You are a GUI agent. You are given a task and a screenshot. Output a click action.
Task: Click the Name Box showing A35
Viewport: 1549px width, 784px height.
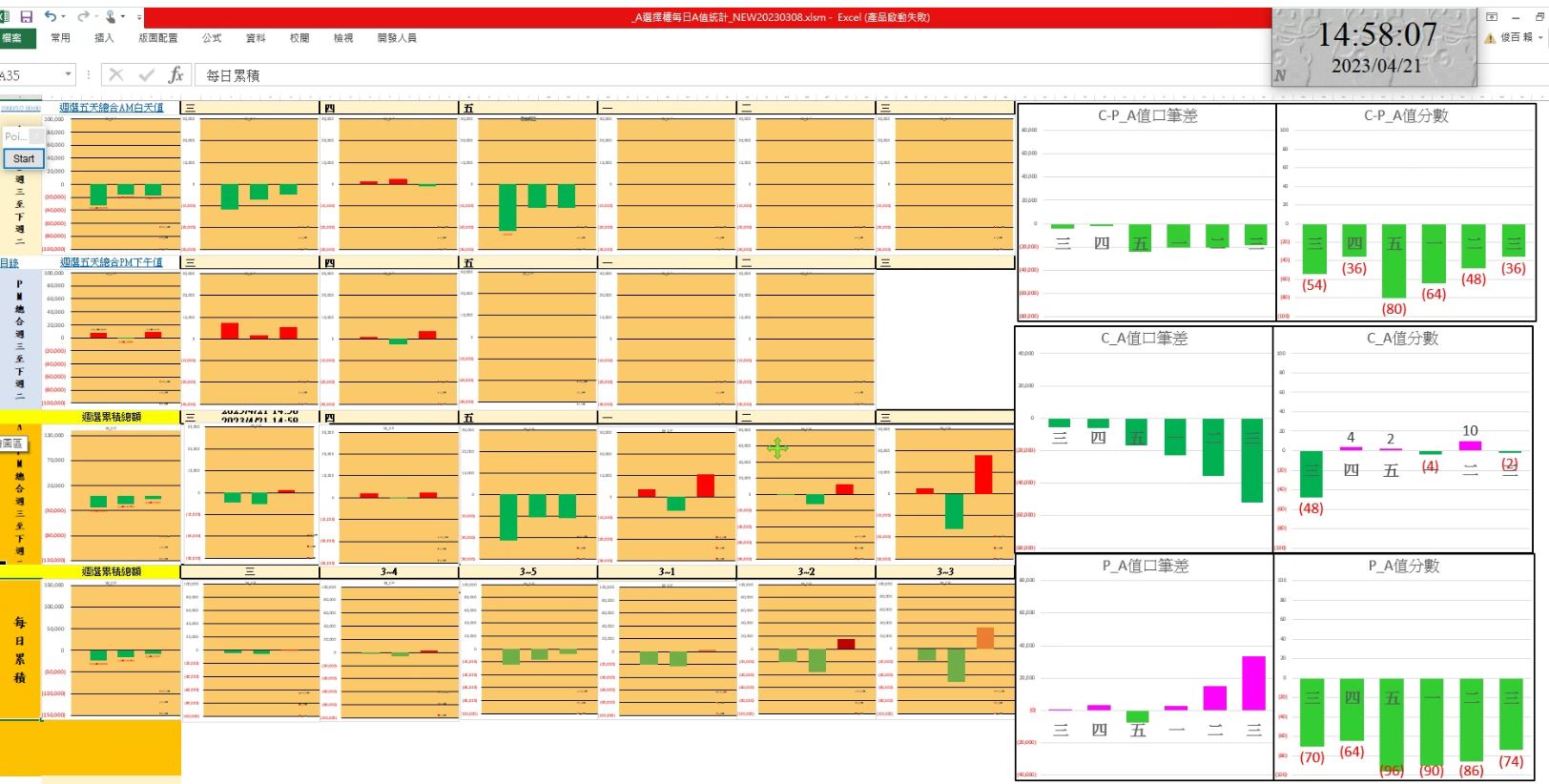pyautogui.click(x=31, y=74)
